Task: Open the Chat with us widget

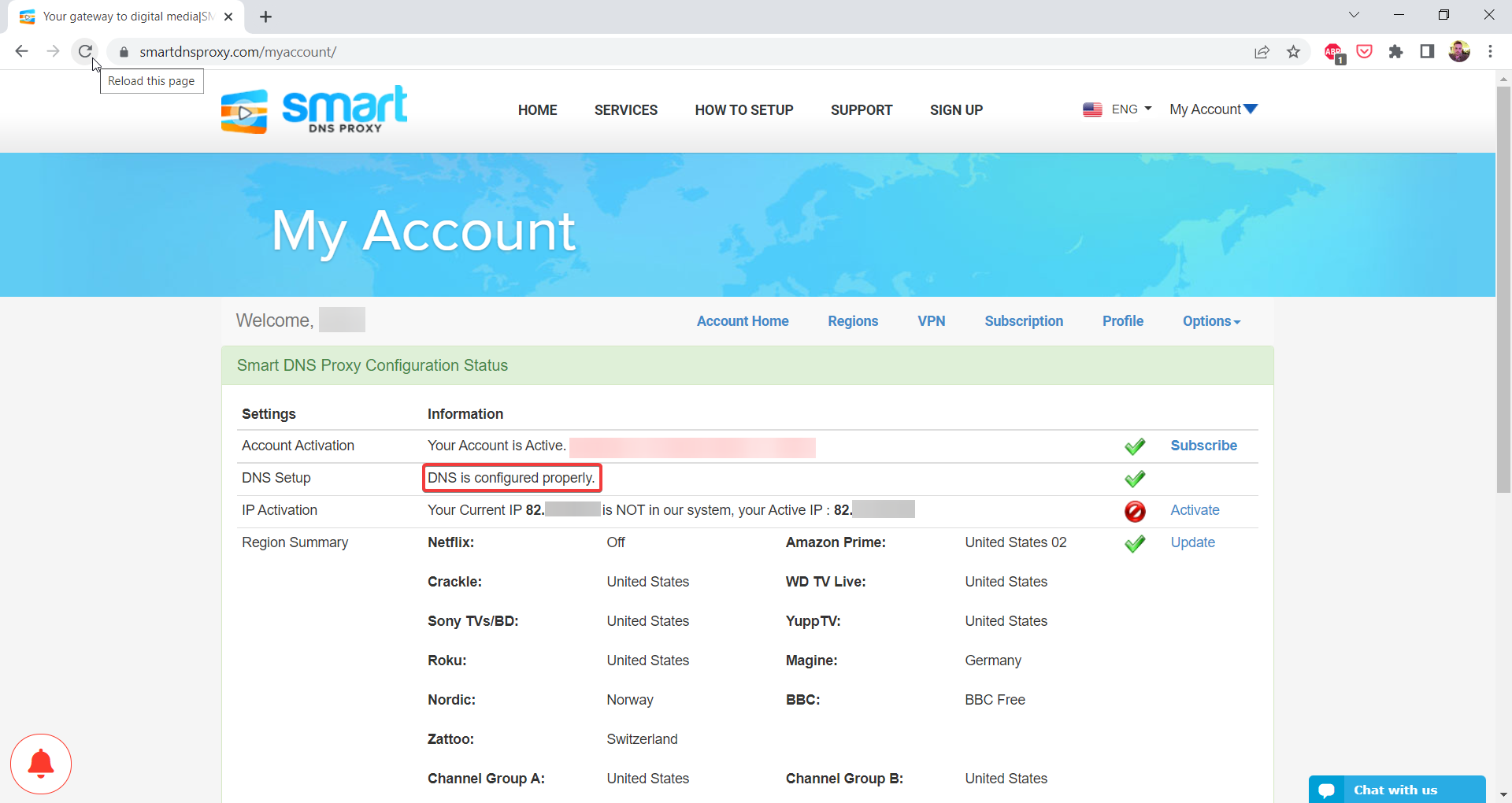Action: point(1395,790)
